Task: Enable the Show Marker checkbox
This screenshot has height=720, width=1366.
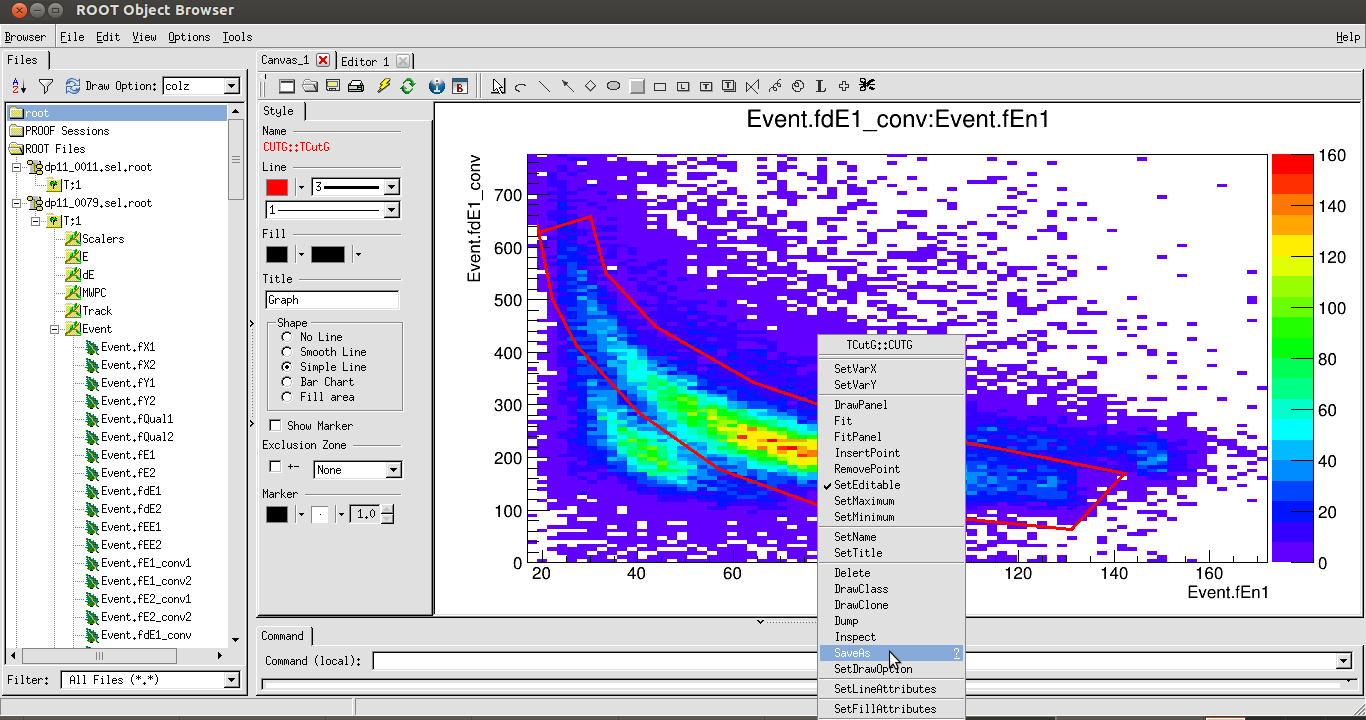Action: tap(276, 426)
